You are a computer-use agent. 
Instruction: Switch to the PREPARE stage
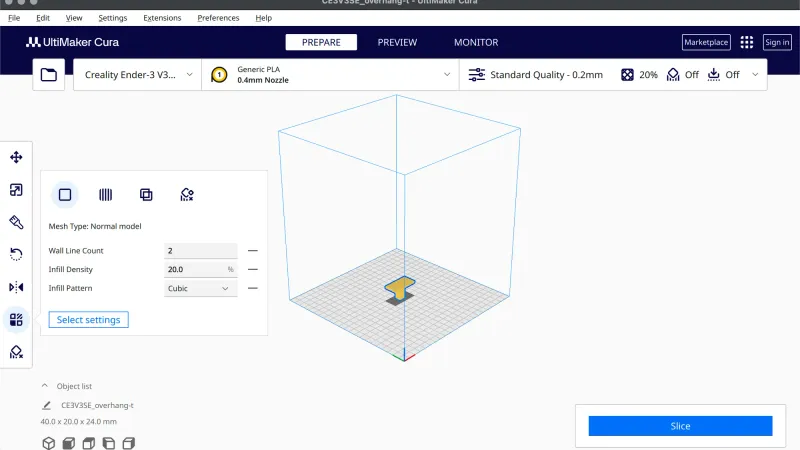321,42
